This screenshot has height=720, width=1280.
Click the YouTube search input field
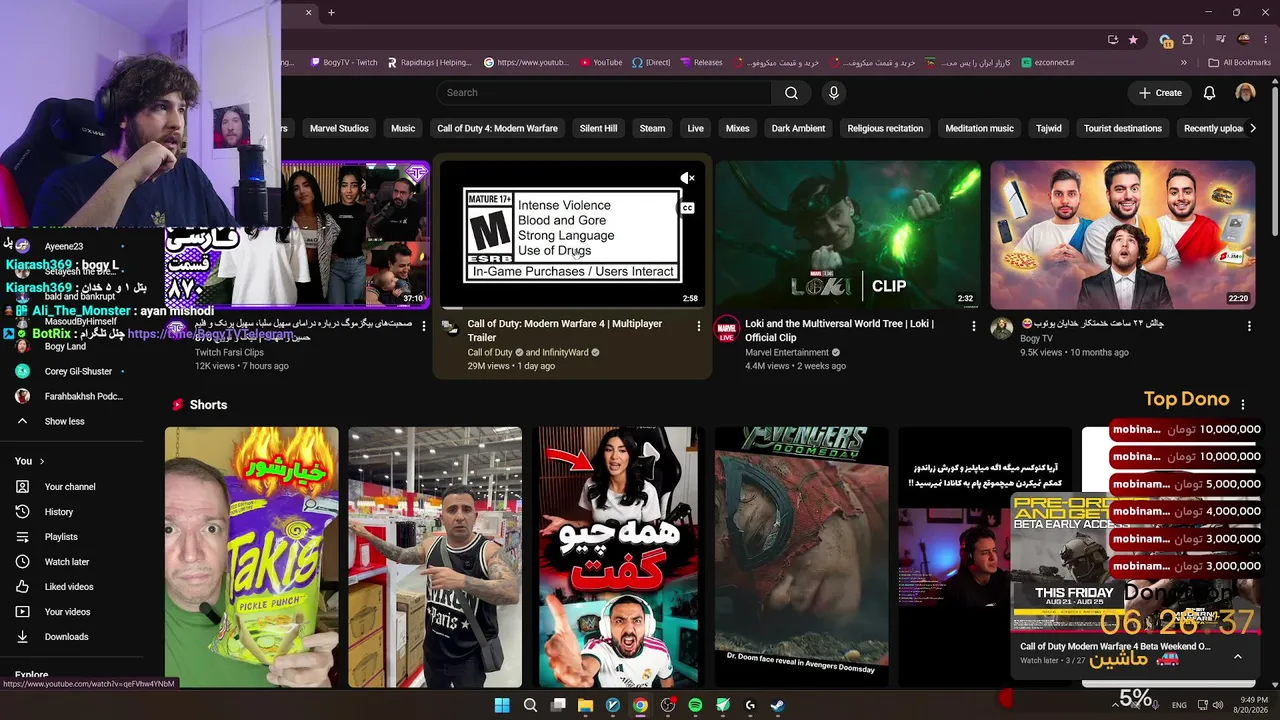tap(603, 93)
